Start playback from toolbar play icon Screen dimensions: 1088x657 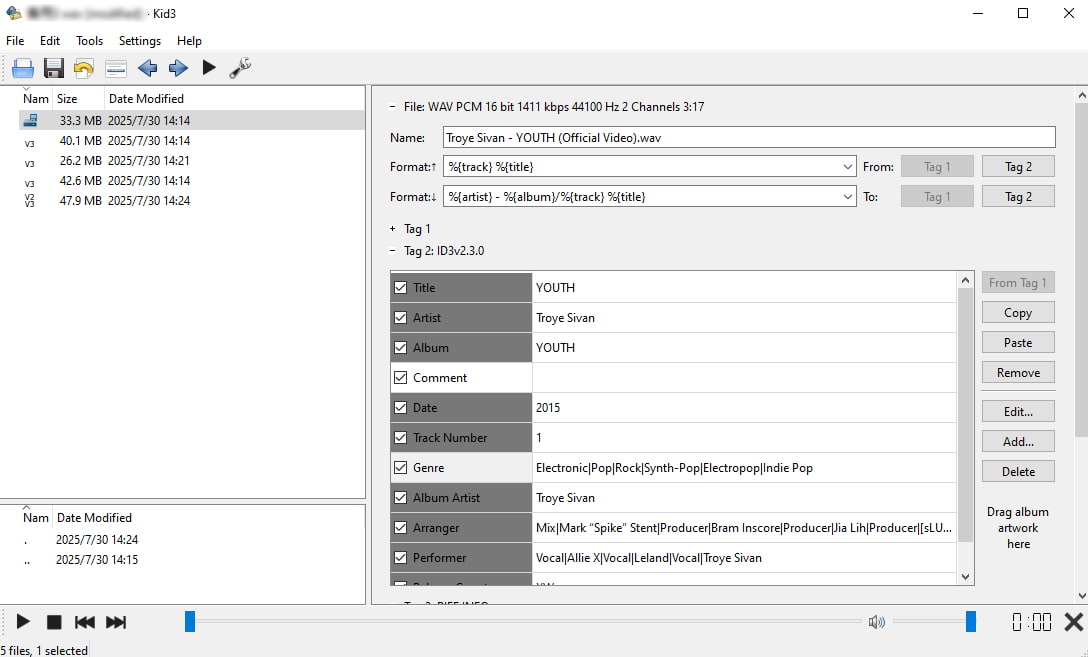click(209, 67)
